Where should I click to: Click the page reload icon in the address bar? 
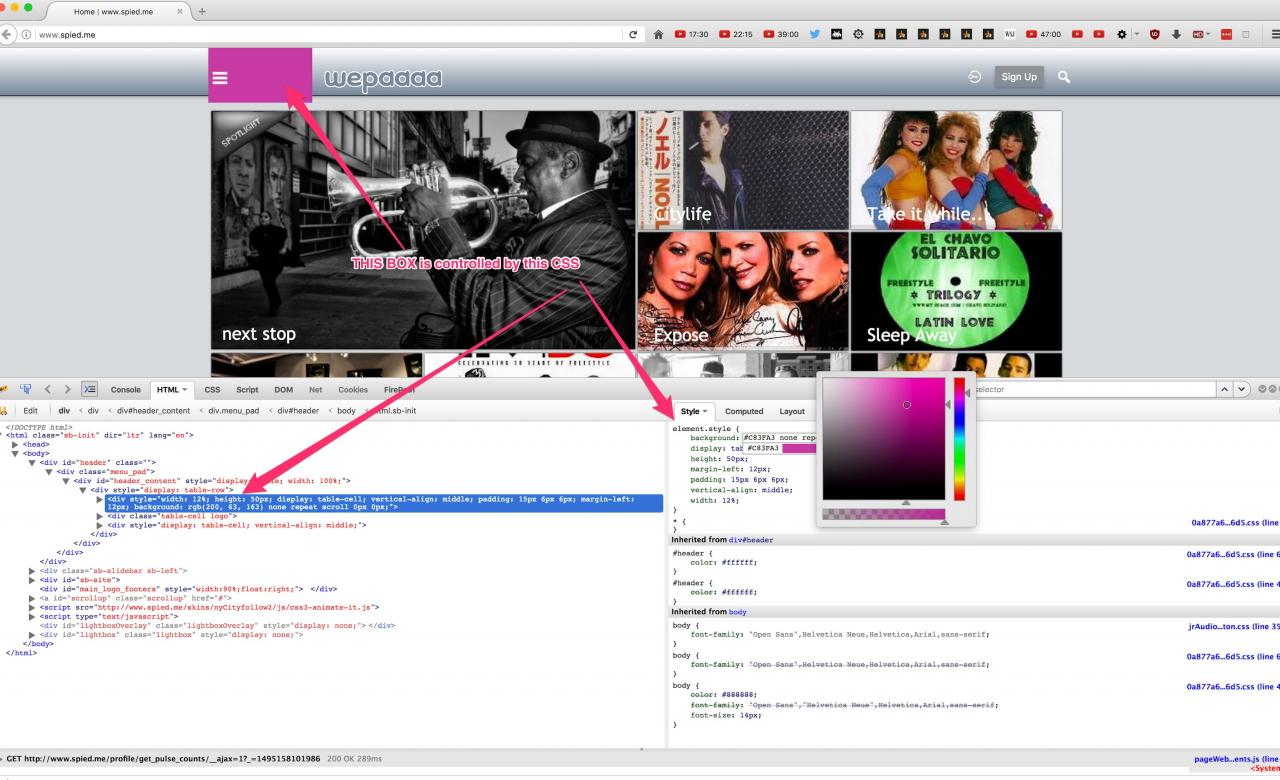(633, 35)
